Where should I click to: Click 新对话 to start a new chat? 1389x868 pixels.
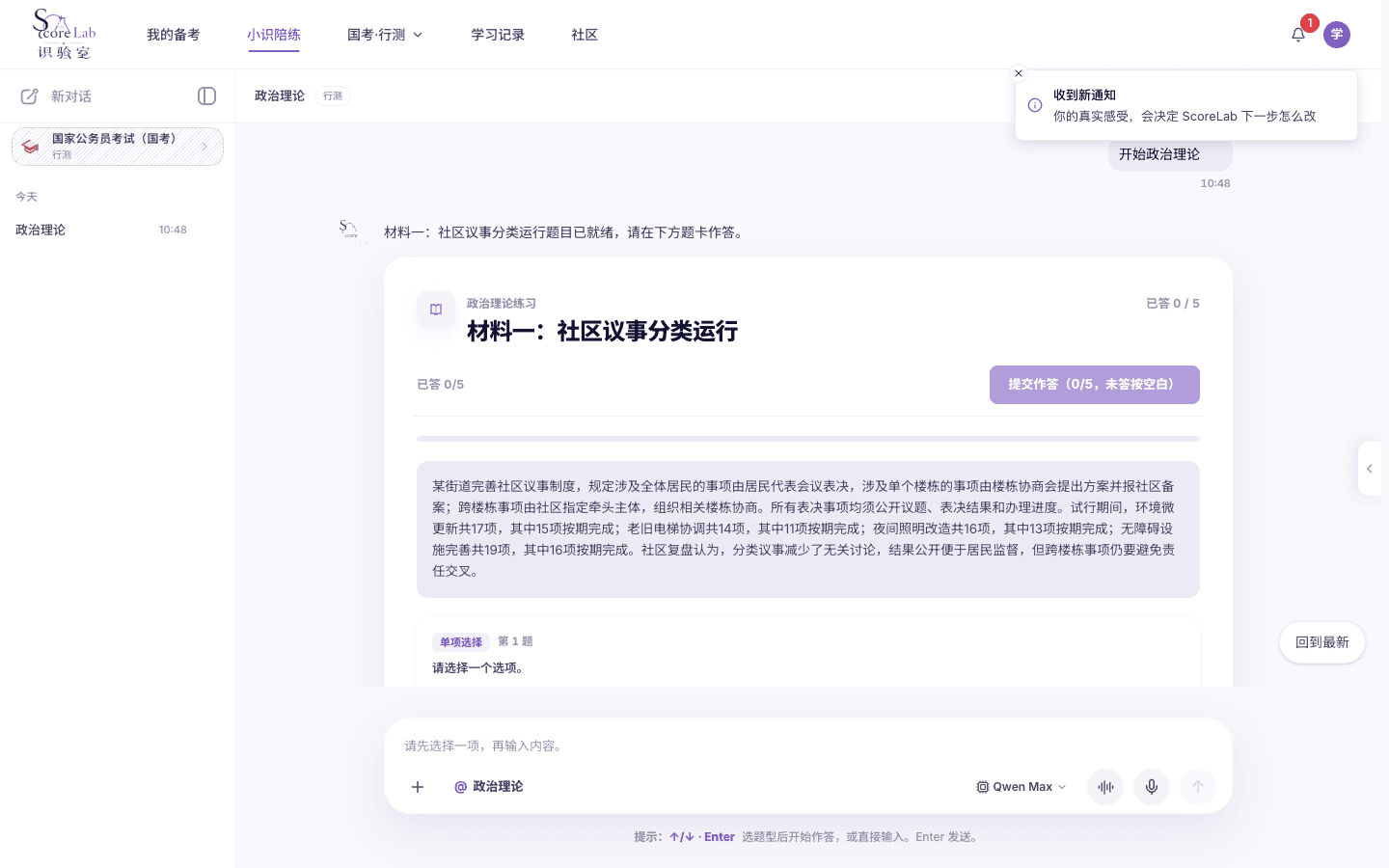(71, 96)
